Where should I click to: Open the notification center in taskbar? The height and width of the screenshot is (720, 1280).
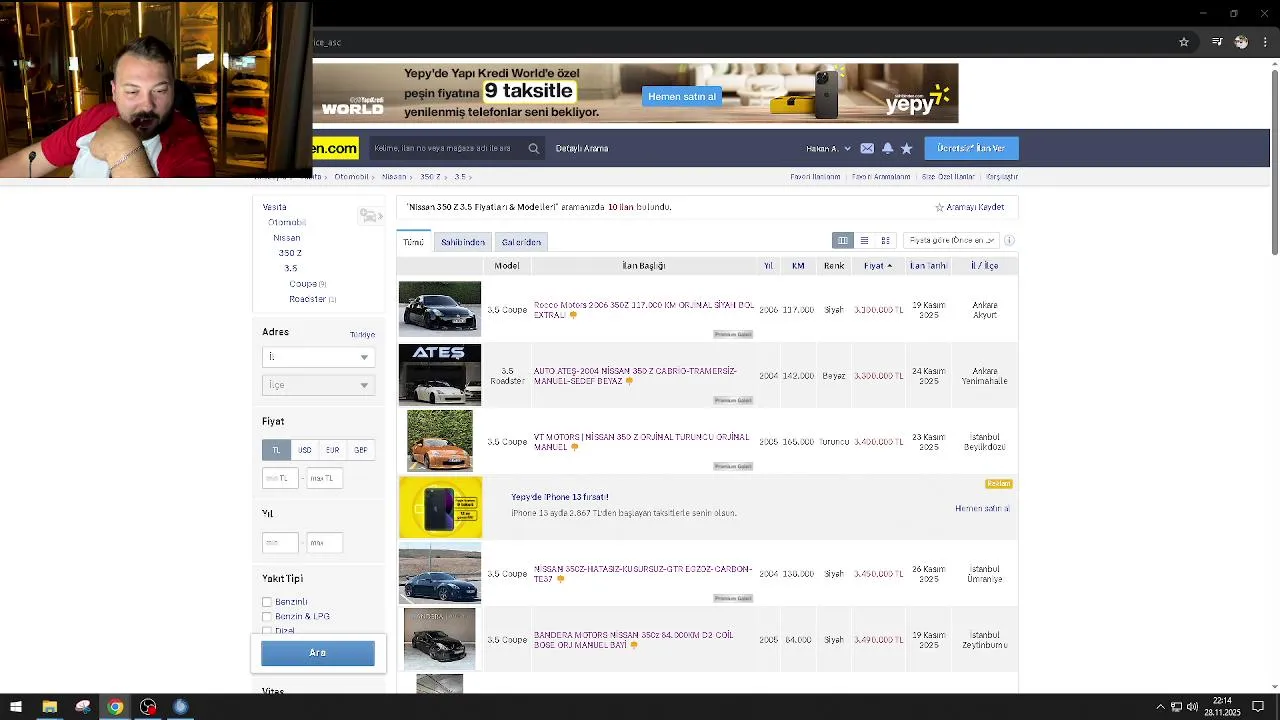[x=1258, y=707]
